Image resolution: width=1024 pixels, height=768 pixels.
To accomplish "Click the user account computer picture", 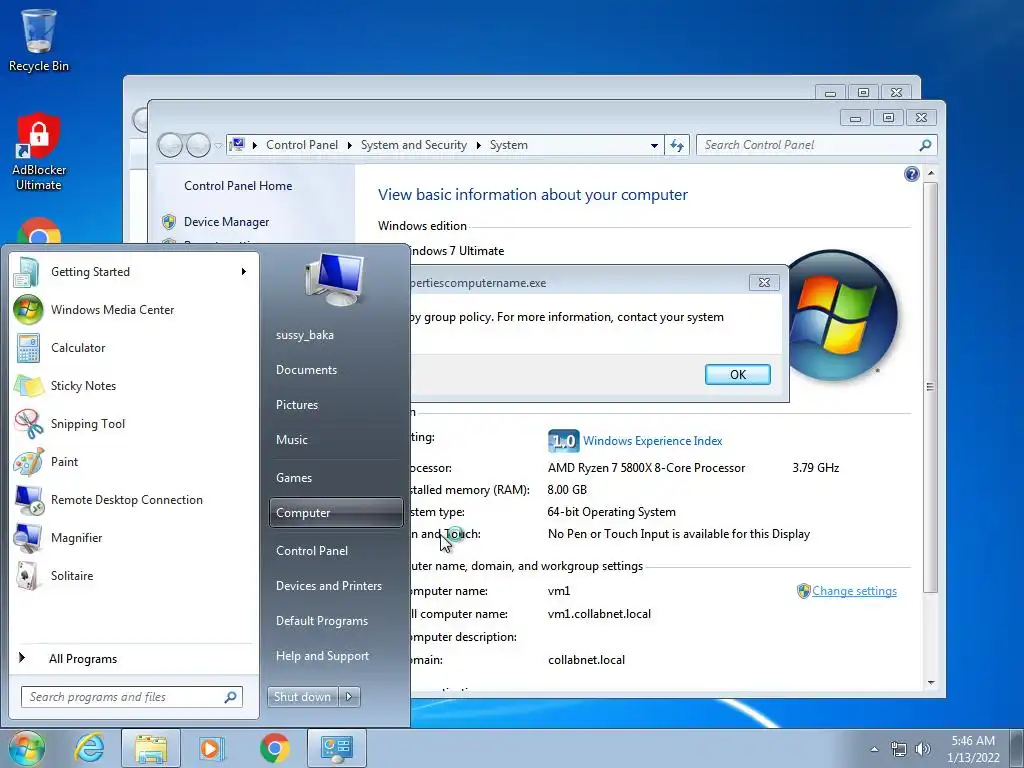I will click(334, 280).
